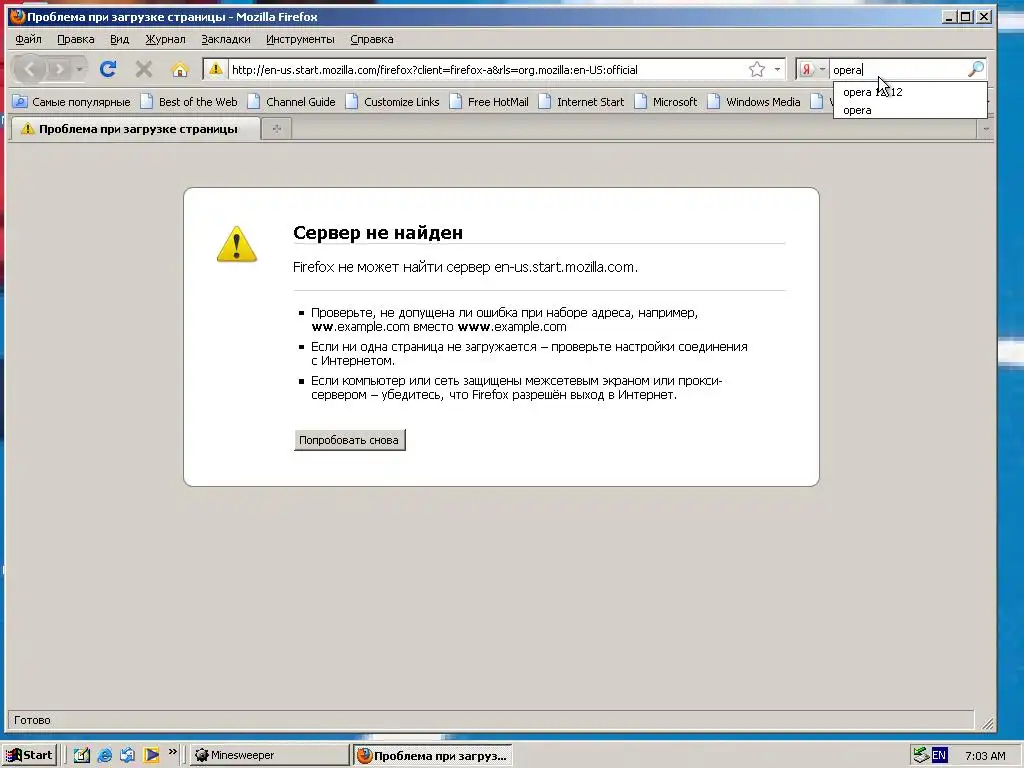
Task: Reload the page with the blue refresh icon
Action: 108,69
